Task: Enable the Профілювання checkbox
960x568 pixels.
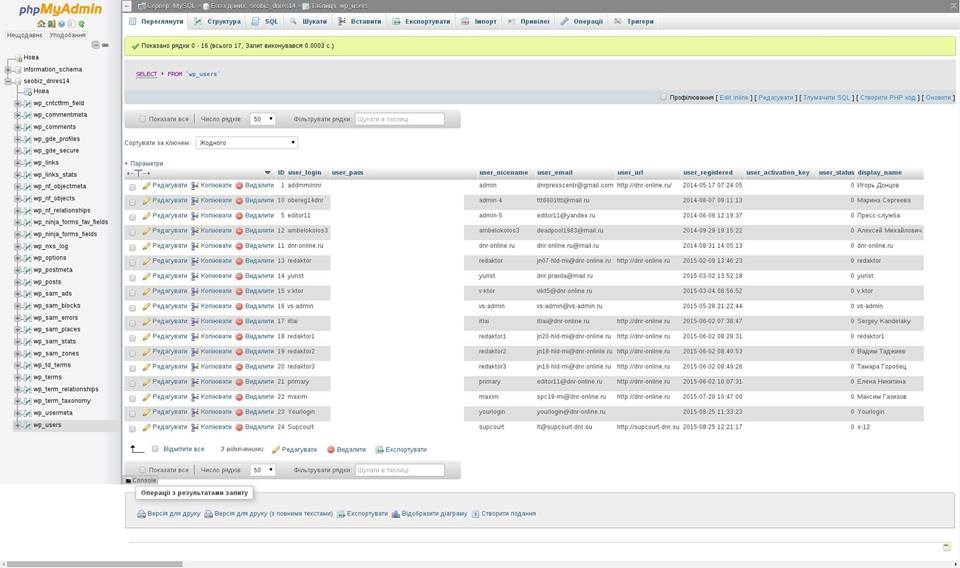Action: [663, 98]
